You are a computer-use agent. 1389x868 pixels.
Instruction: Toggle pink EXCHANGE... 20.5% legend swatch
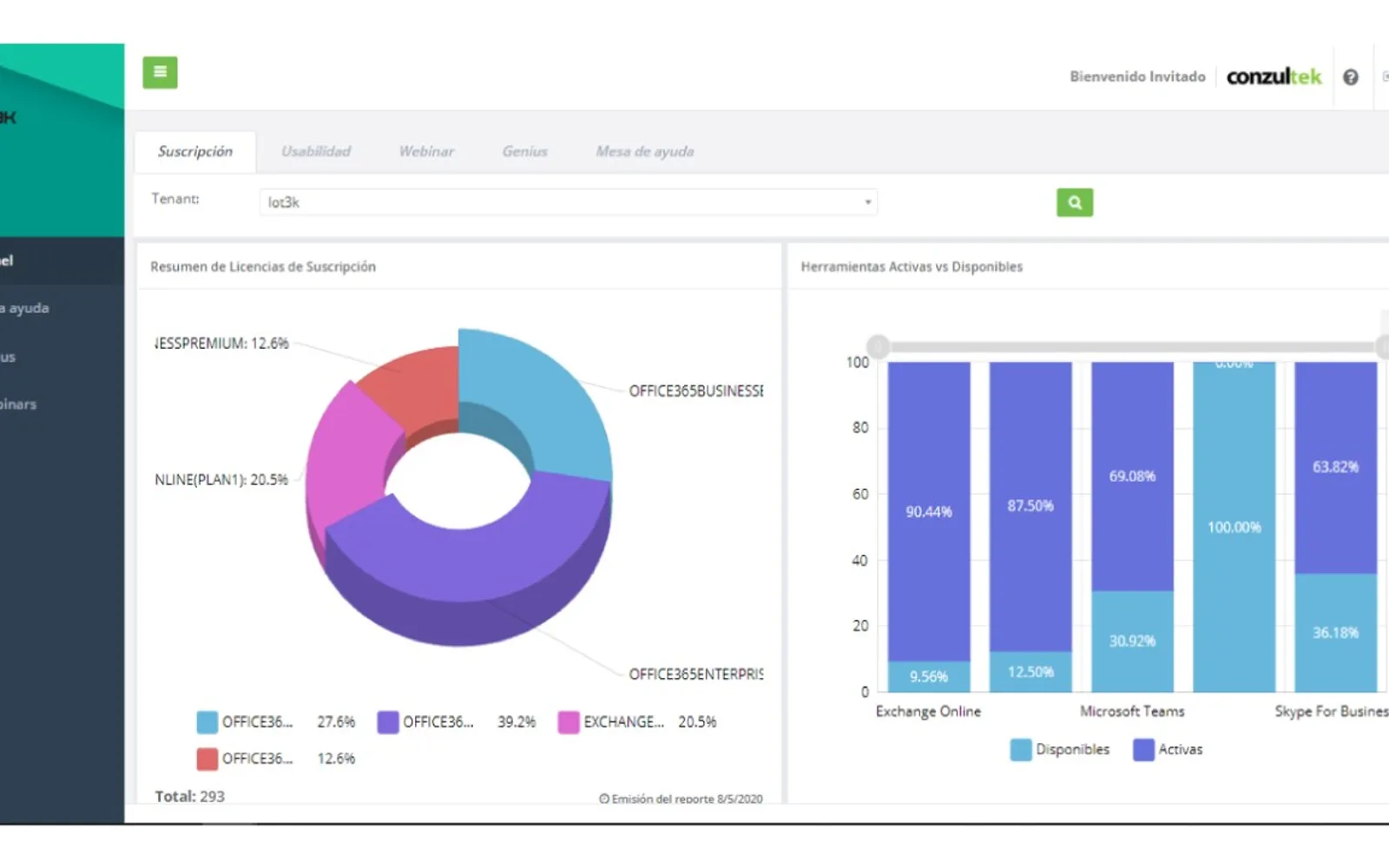[569, 722]
